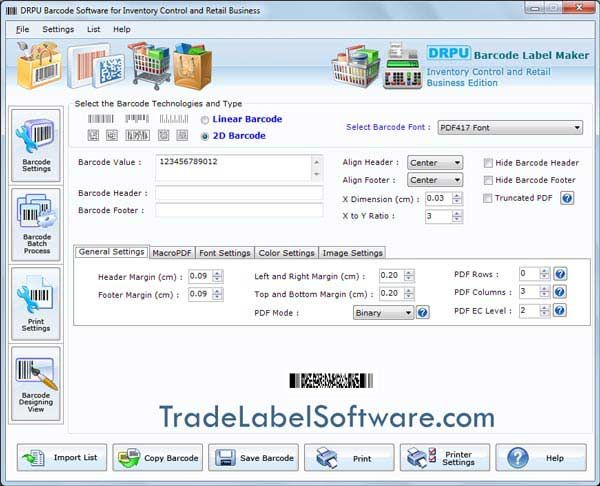Image resolution: width=600 pixels, height=486 pixels.
Task: Open Select Barcode Font dropdown
Action: point(510,128)
